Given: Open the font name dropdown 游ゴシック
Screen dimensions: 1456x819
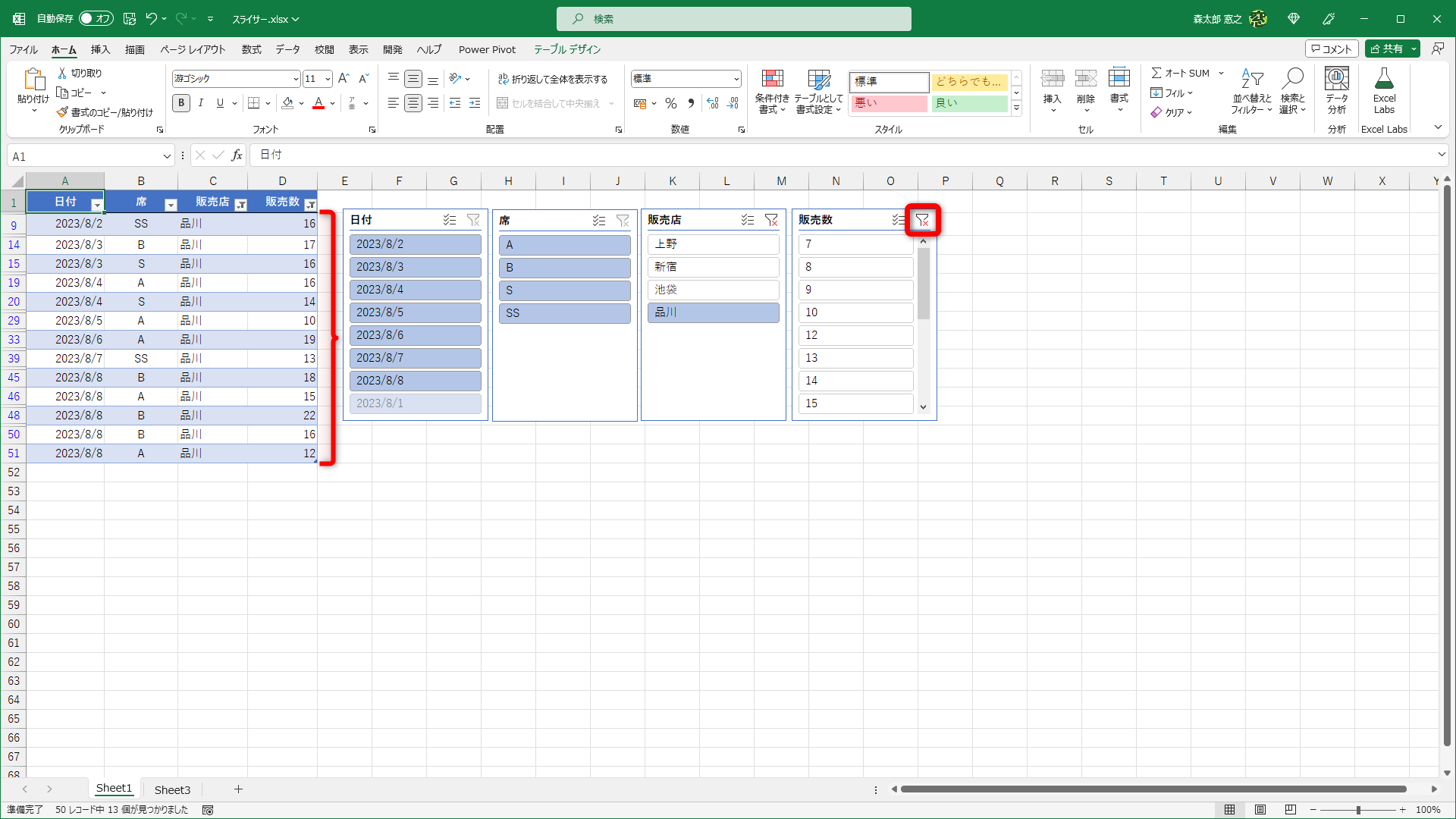Looking at the screenshot, I should tap(296, 79).
